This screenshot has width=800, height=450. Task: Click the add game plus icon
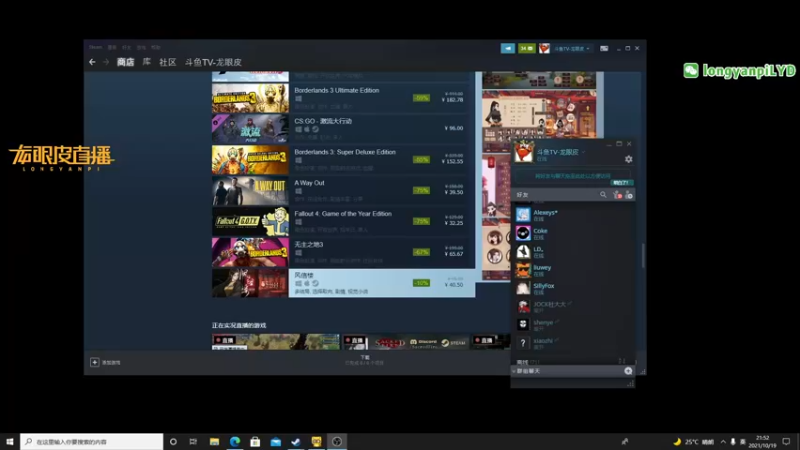[x=94, y=362]
